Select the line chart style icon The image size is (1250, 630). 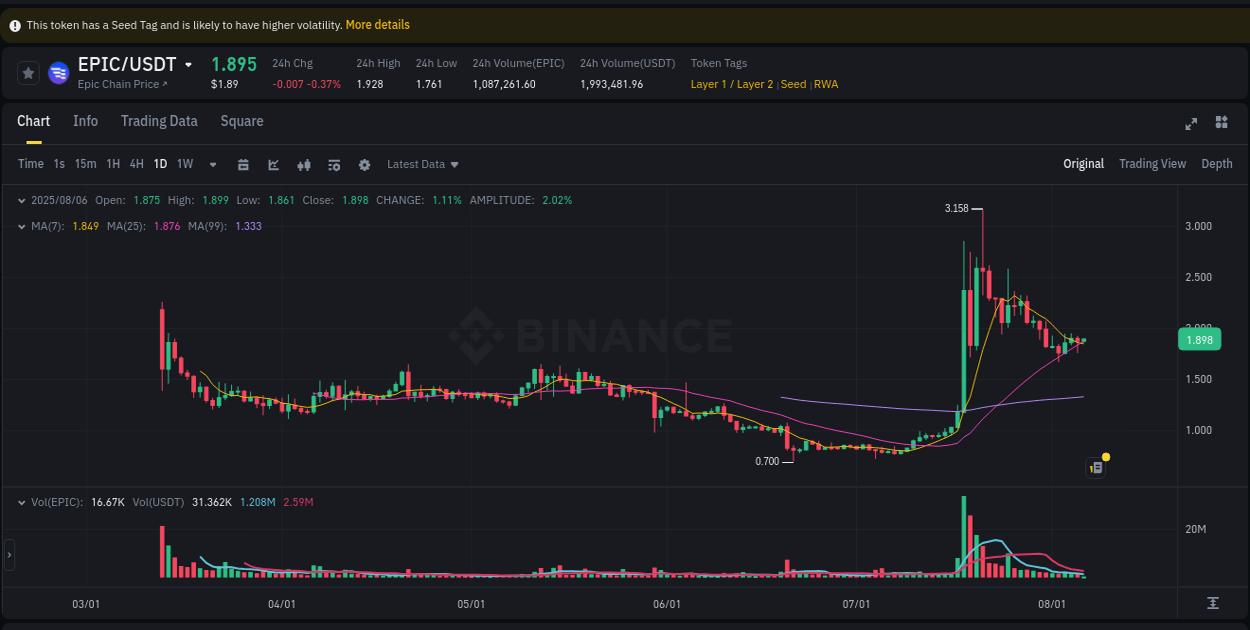pyautogui.click(x=274, y=164)
